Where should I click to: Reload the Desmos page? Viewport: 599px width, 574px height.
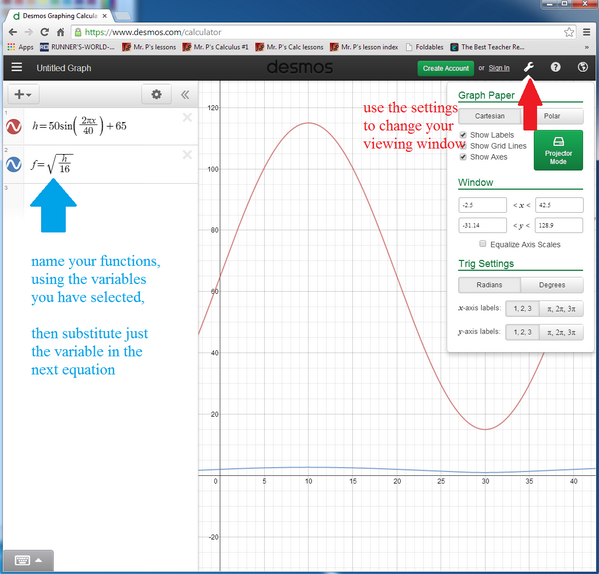pos(45,32)
